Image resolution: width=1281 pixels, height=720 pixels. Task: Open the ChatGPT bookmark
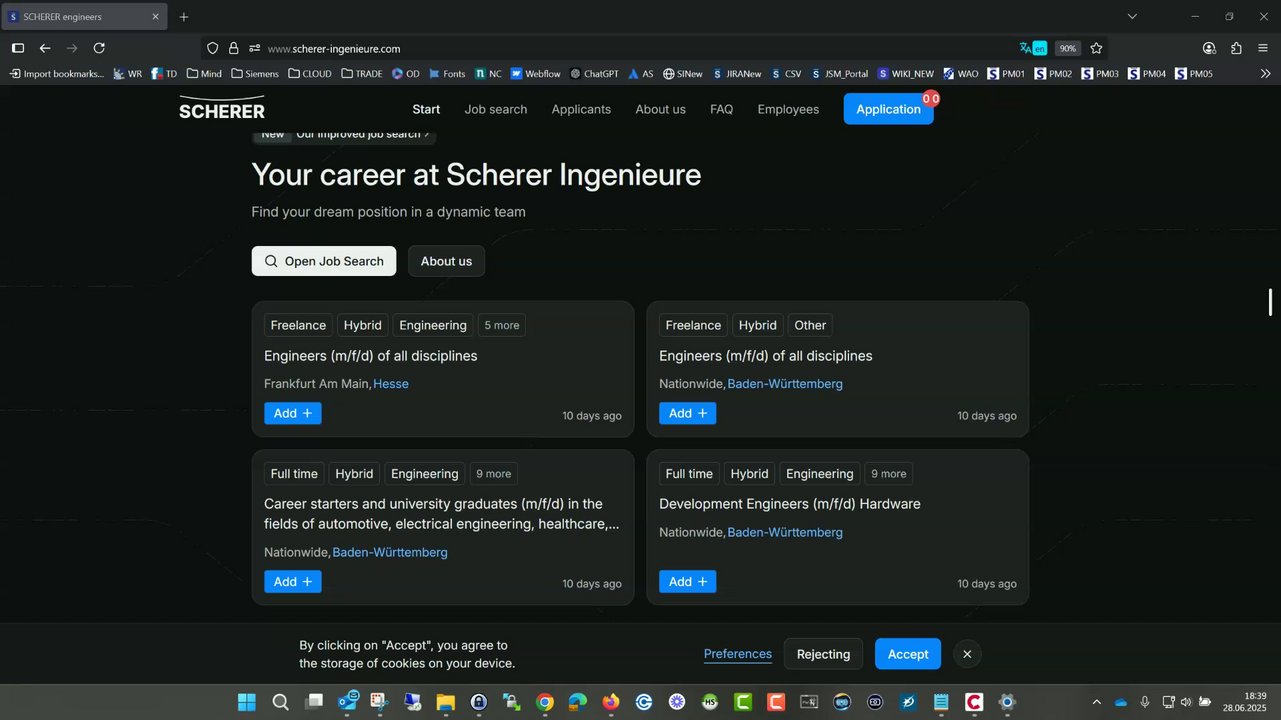(x=594, y=74)
